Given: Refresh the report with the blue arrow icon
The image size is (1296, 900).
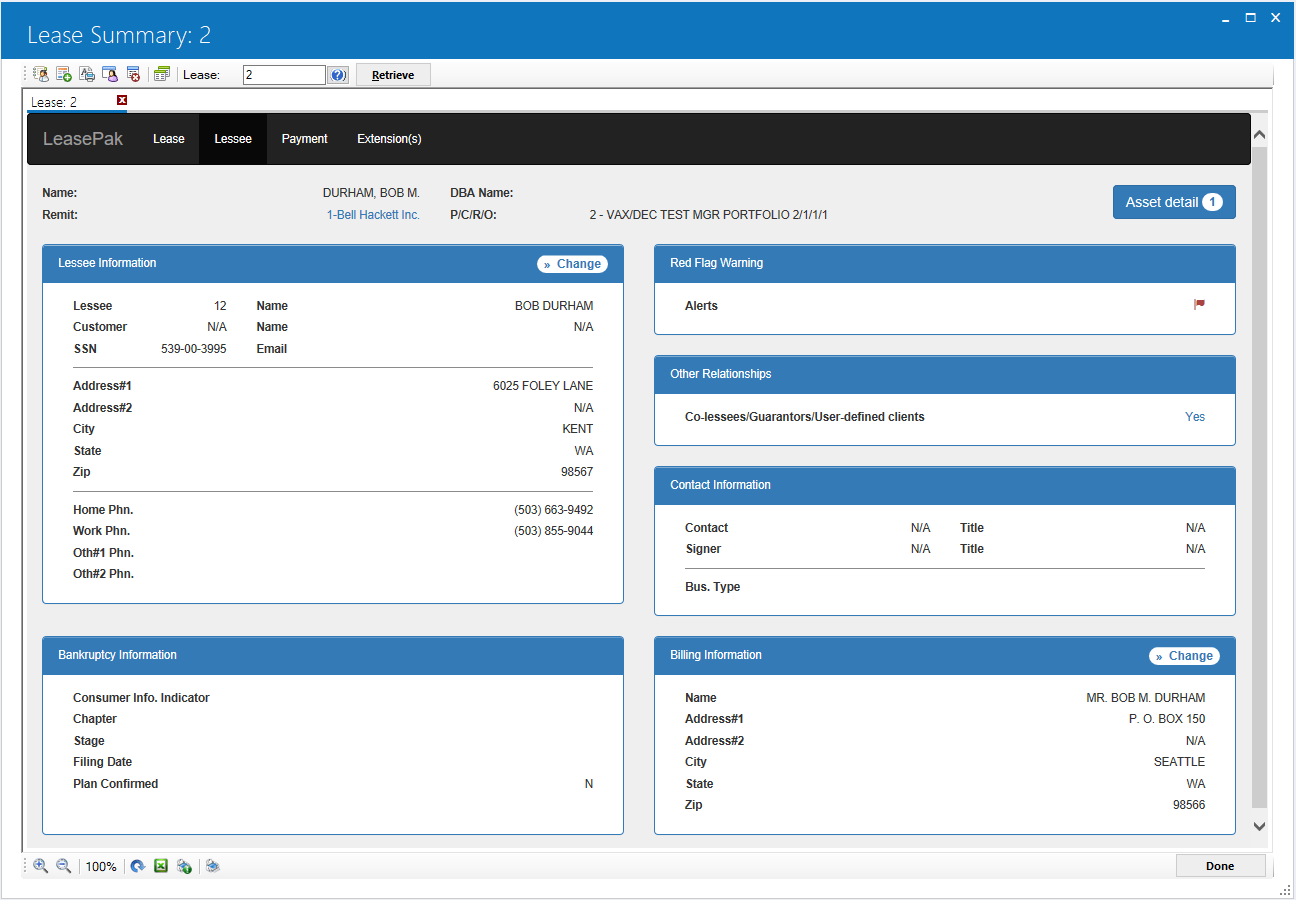Looking at the screenshot, I should (138, 866).
